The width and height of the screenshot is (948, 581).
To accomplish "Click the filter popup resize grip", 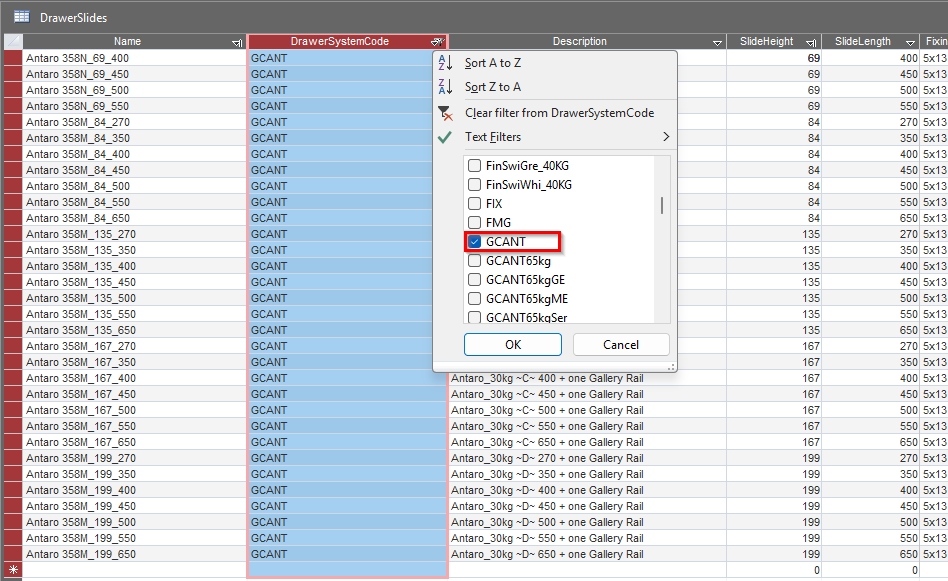I will [670, 366].
